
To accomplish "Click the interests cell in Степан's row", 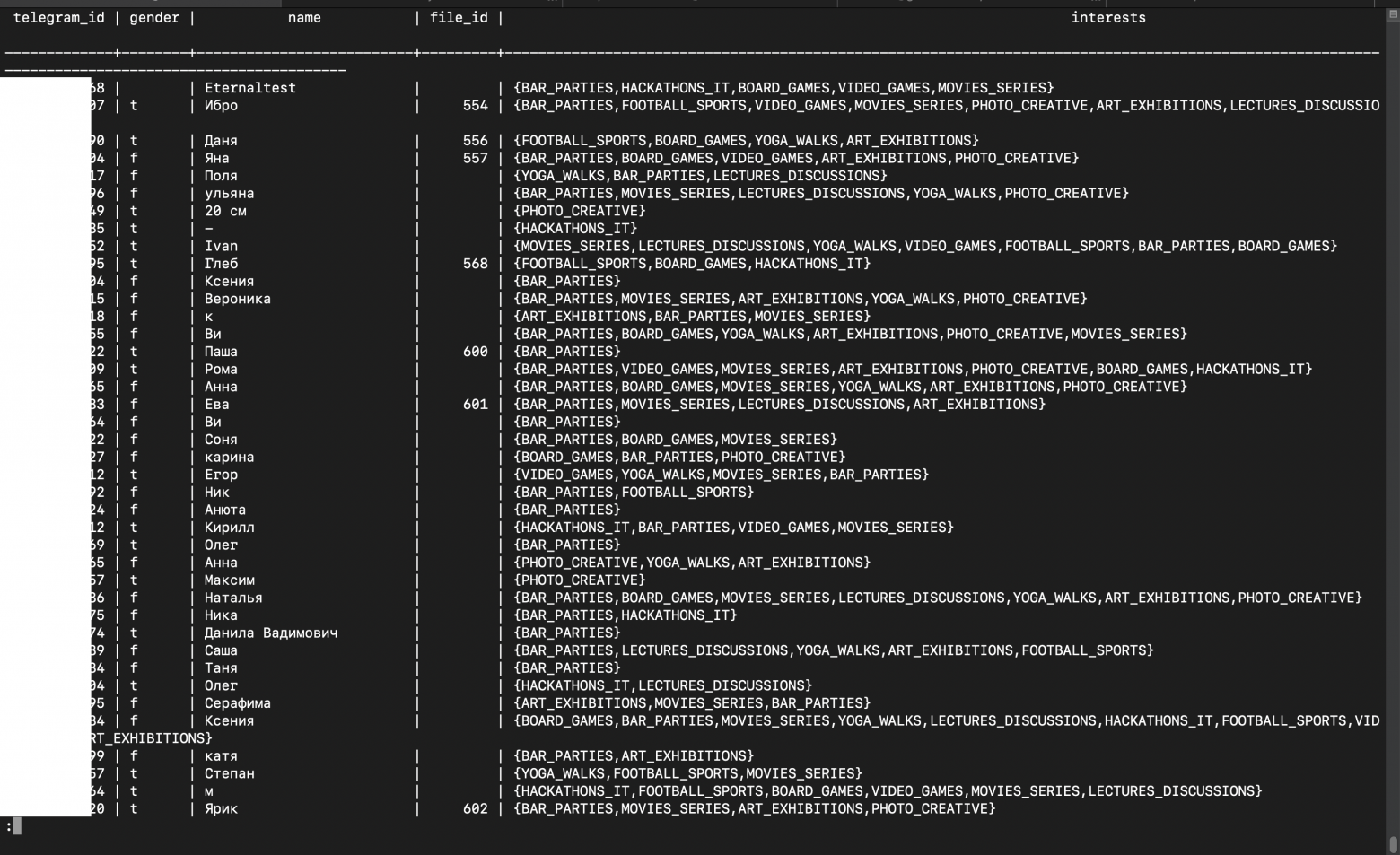I will pos(687,773).
